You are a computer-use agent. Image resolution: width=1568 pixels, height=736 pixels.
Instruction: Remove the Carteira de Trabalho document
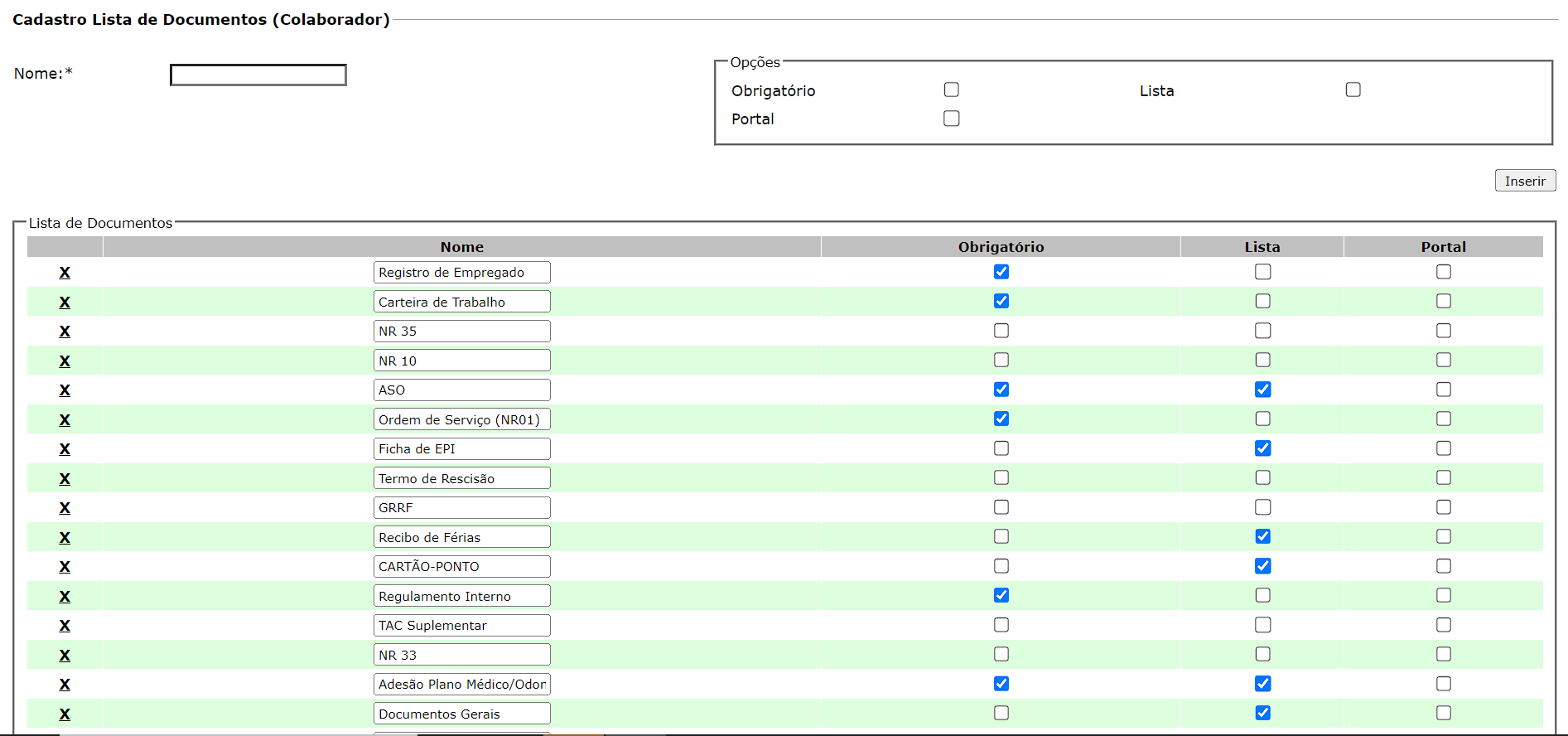click(x=65, y=303)
